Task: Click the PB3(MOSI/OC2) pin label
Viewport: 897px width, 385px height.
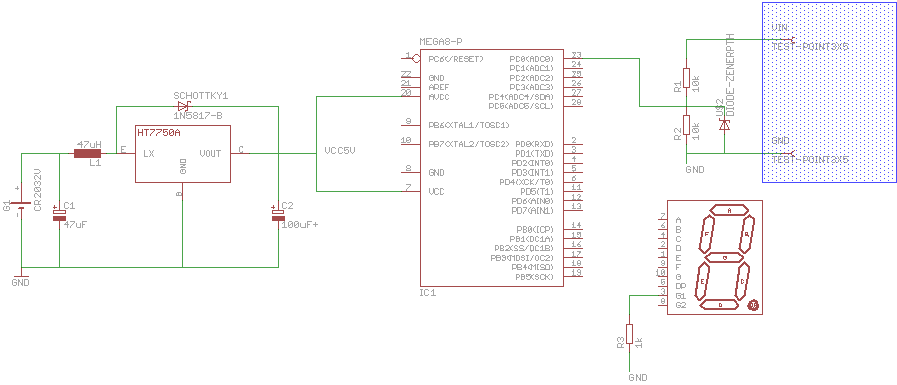Action: tap(522, 258)
